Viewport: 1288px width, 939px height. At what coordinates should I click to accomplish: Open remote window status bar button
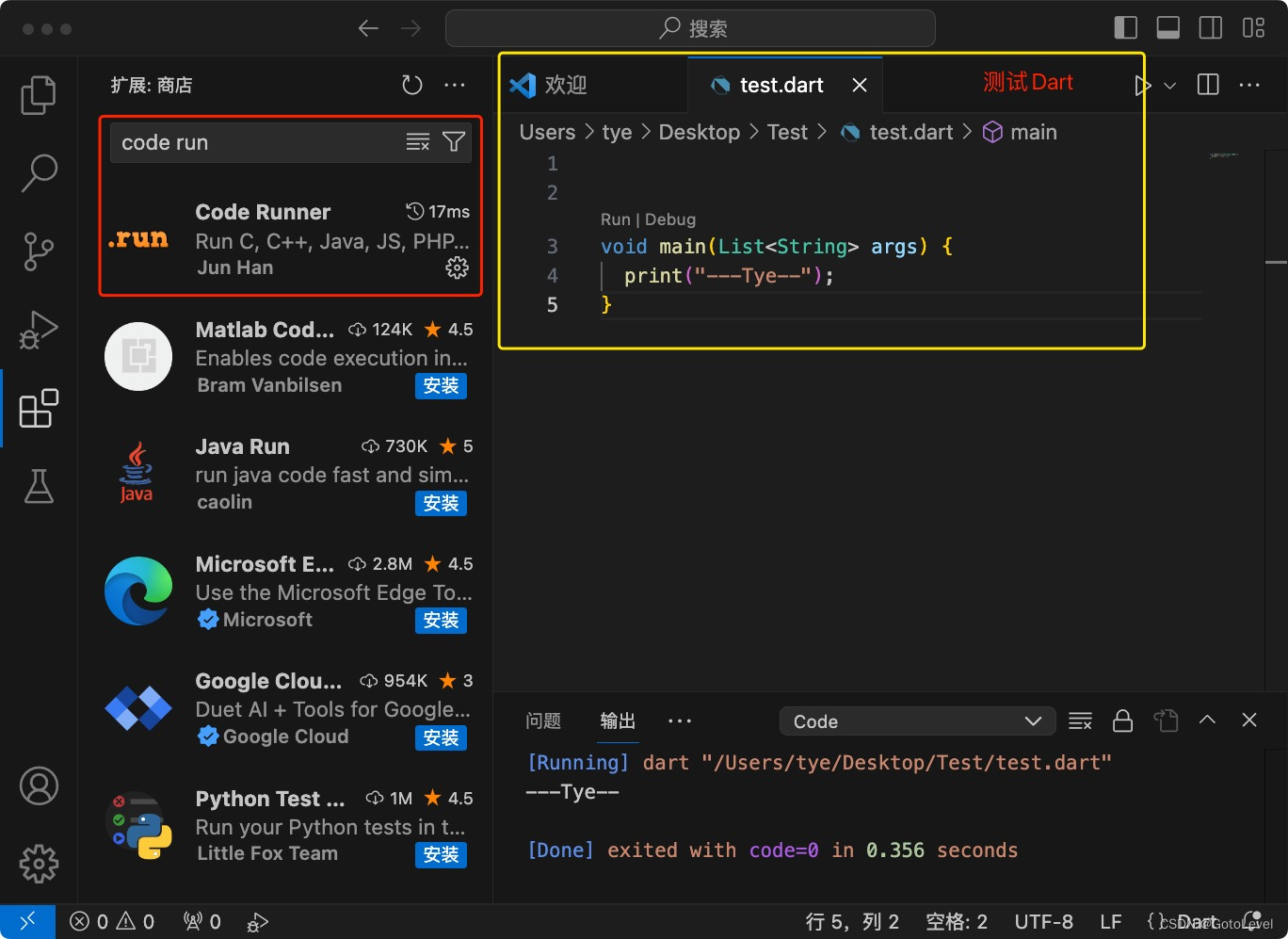tap(27, 921)
